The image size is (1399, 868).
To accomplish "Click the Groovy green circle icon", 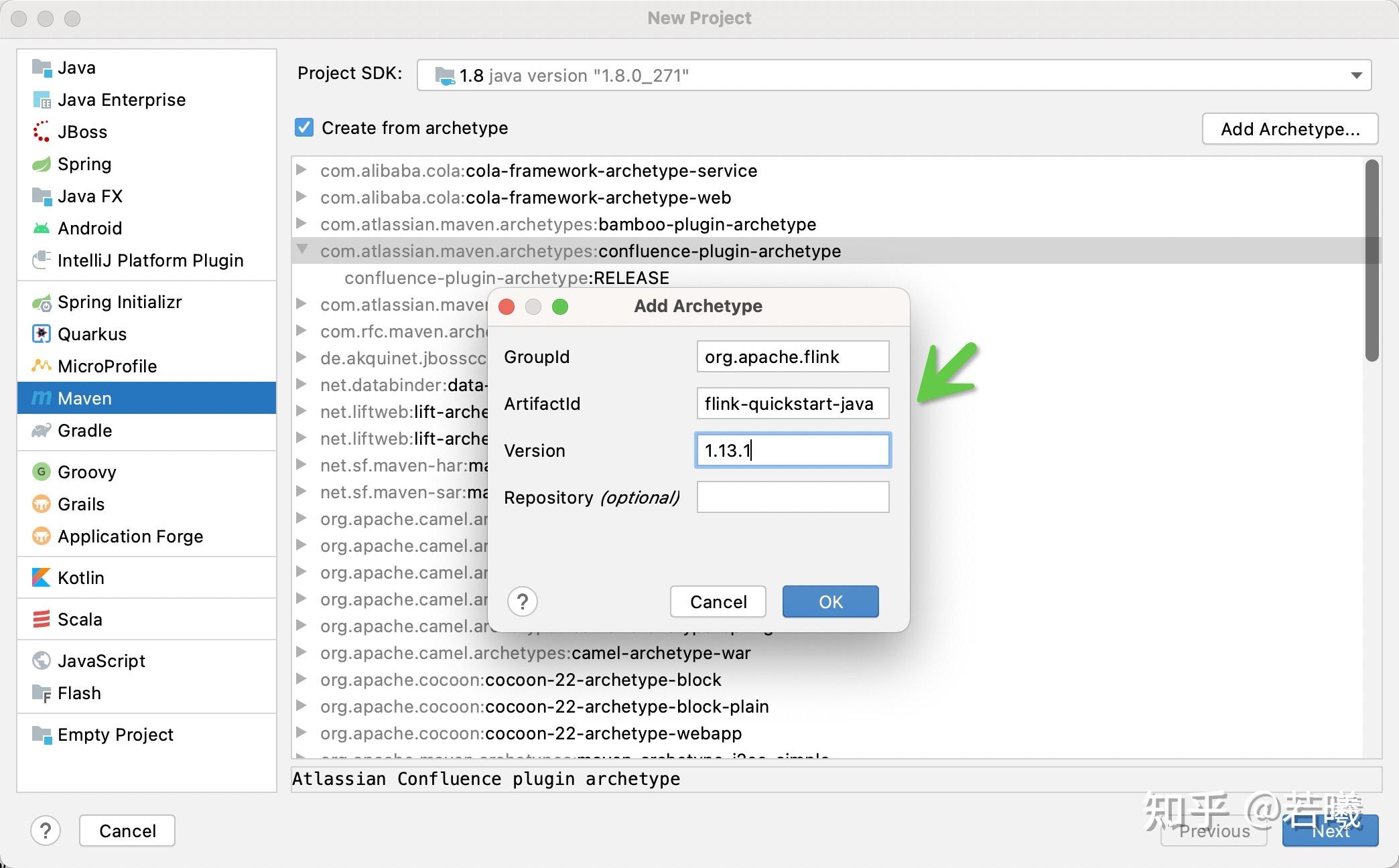I will (42, 472).
